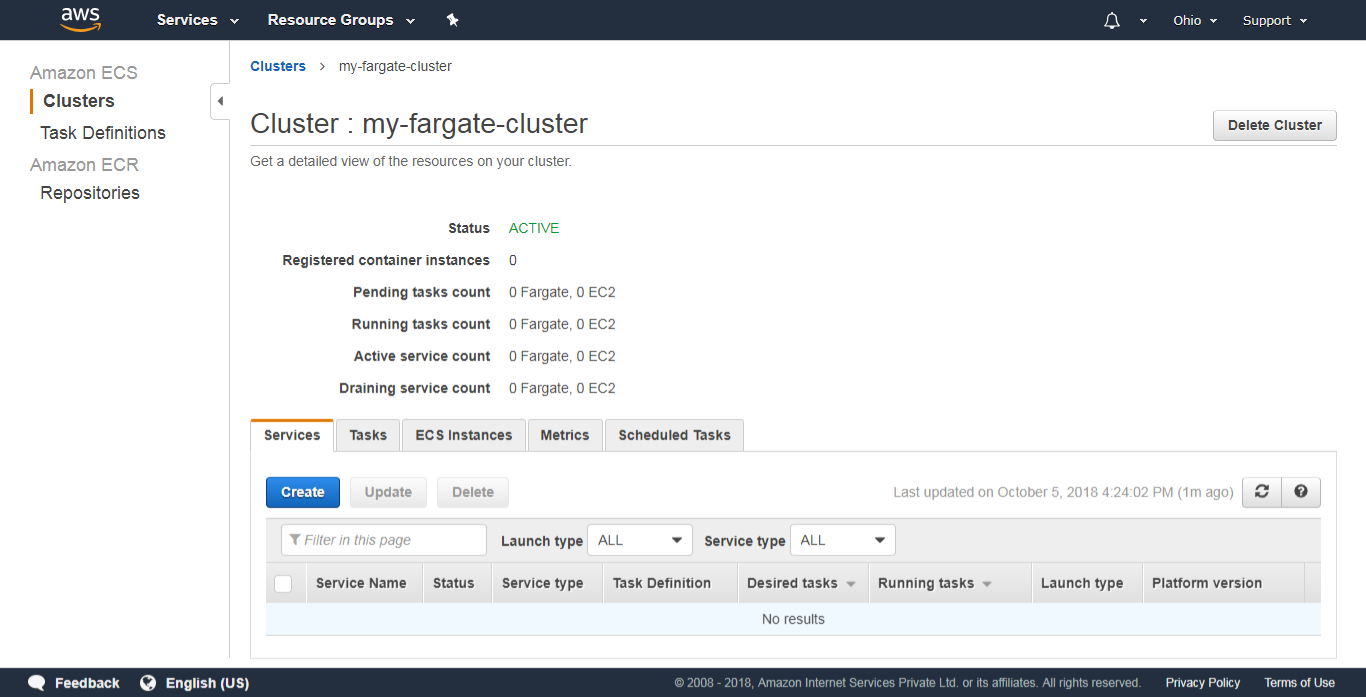Open the Metrics tab
Screen dimensions: 1366x697
click(565, 435)
